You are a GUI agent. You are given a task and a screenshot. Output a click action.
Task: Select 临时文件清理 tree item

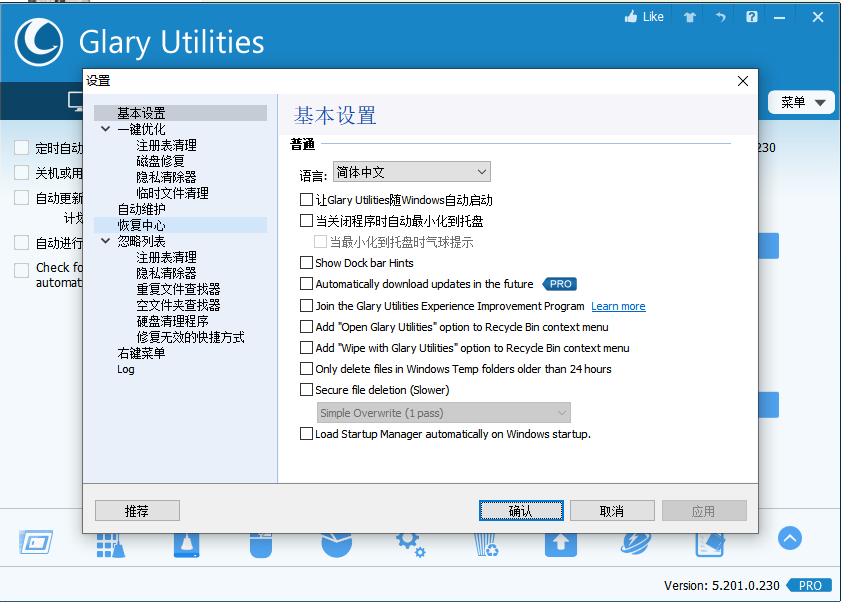tap(172, 193)
